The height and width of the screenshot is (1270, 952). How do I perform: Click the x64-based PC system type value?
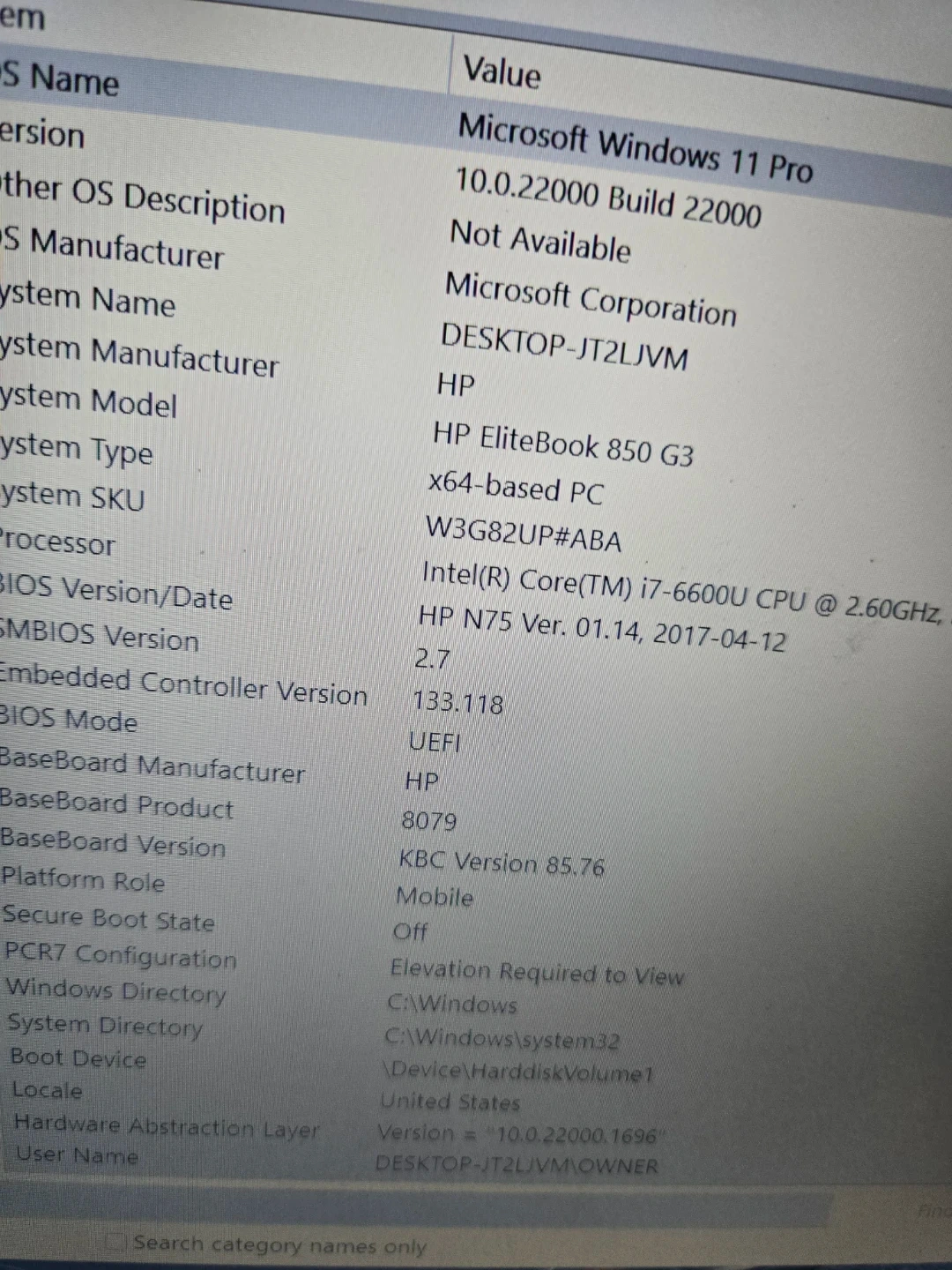coord(516,488)
